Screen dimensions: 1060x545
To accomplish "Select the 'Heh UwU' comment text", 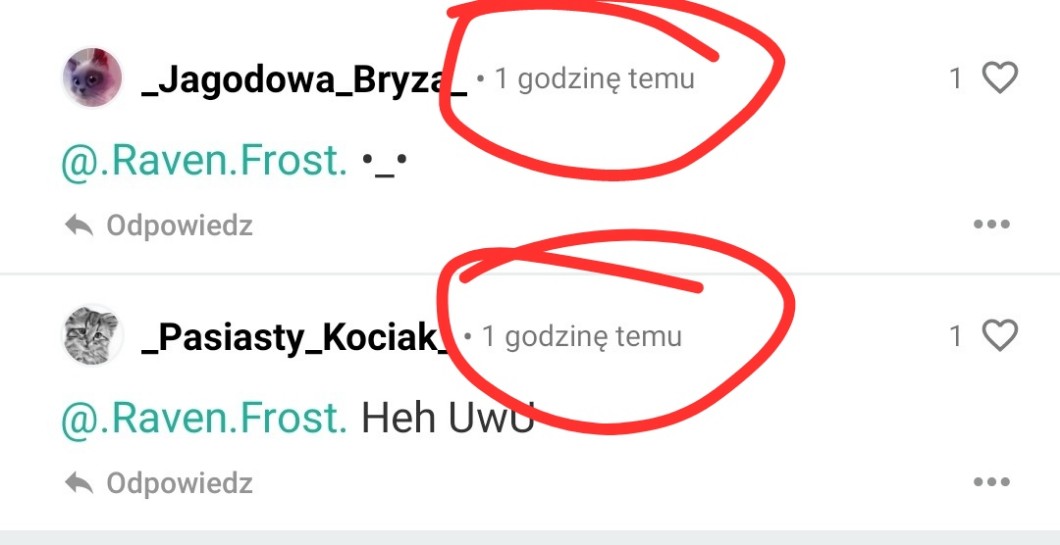I will click(448, 418).
